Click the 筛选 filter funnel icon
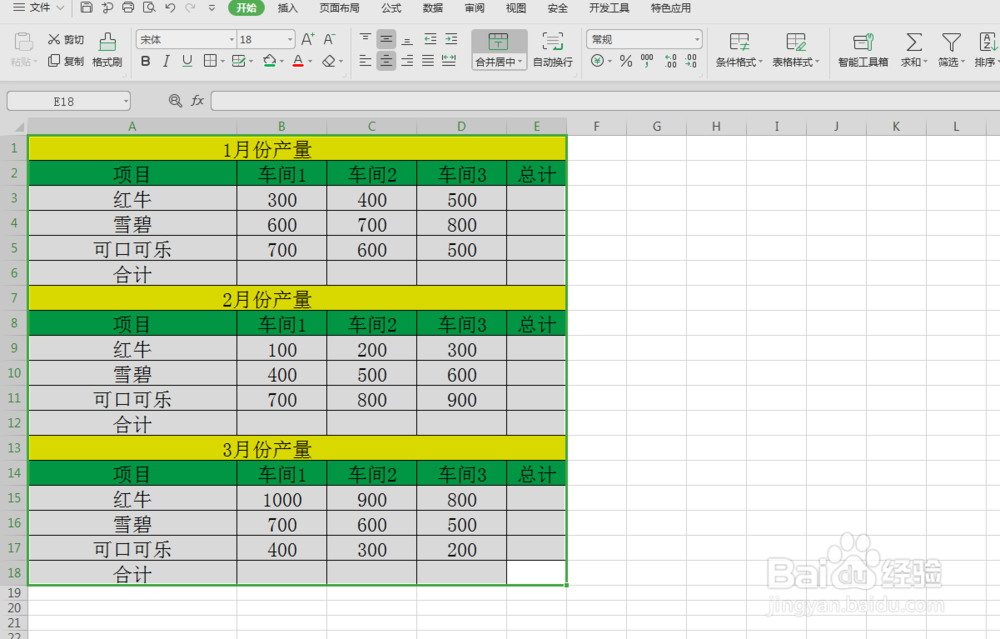 (x=951, y=42)
